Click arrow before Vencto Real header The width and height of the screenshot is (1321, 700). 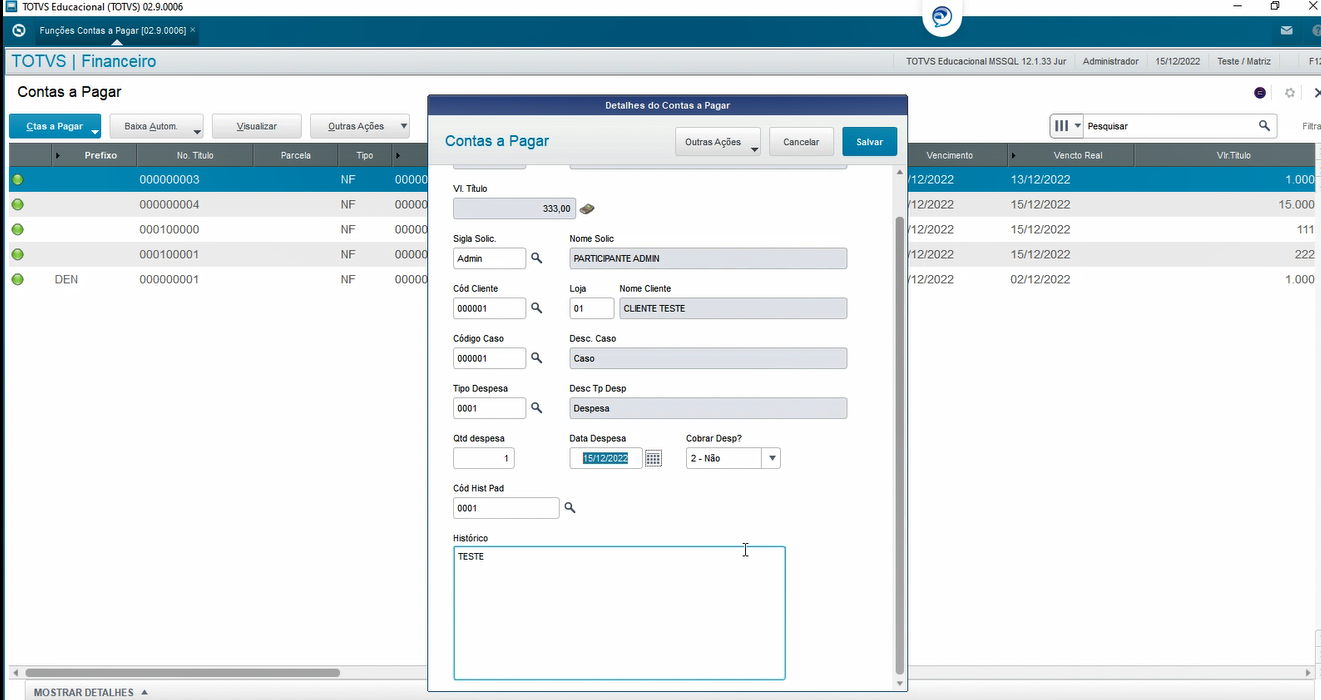1015,156
